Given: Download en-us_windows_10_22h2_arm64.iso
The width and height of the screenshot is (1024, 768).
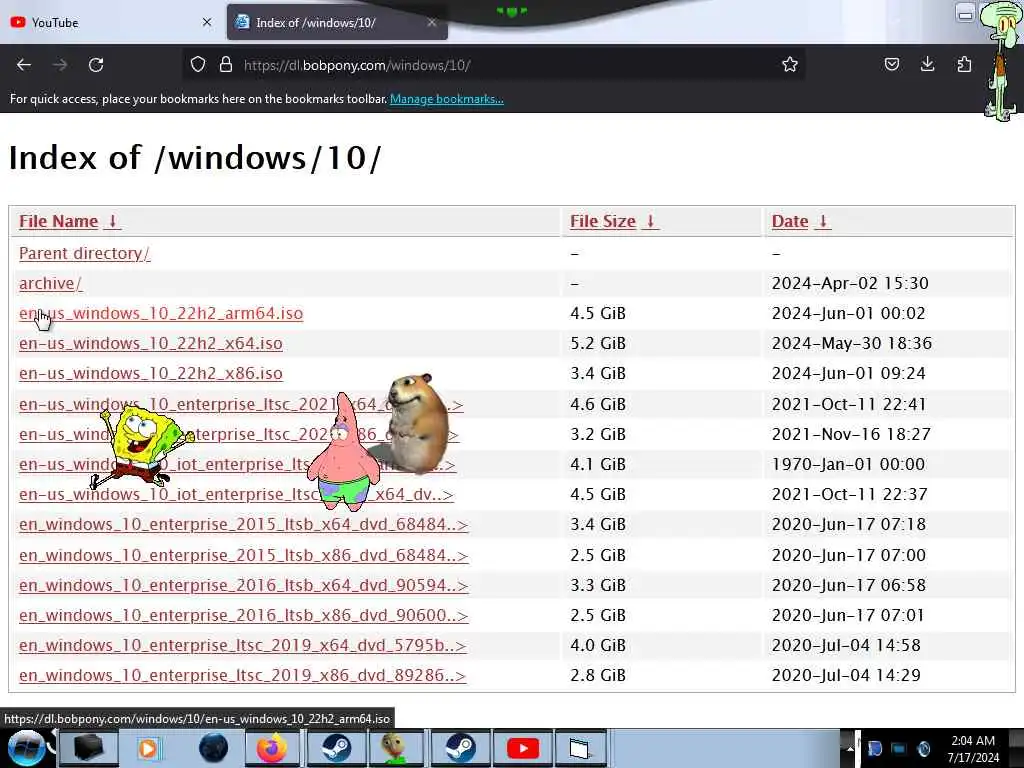Looking at the screenshot, I should [161, 313].
